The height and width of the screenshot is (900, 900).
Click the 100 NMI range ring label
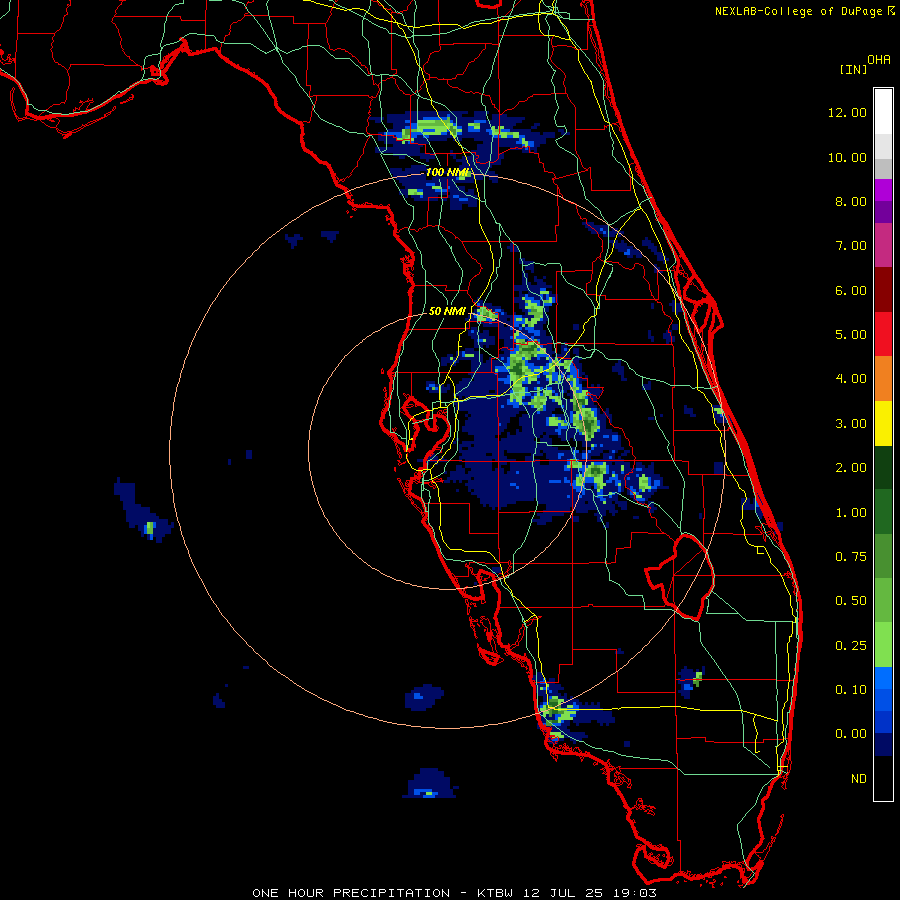point(447,172)
